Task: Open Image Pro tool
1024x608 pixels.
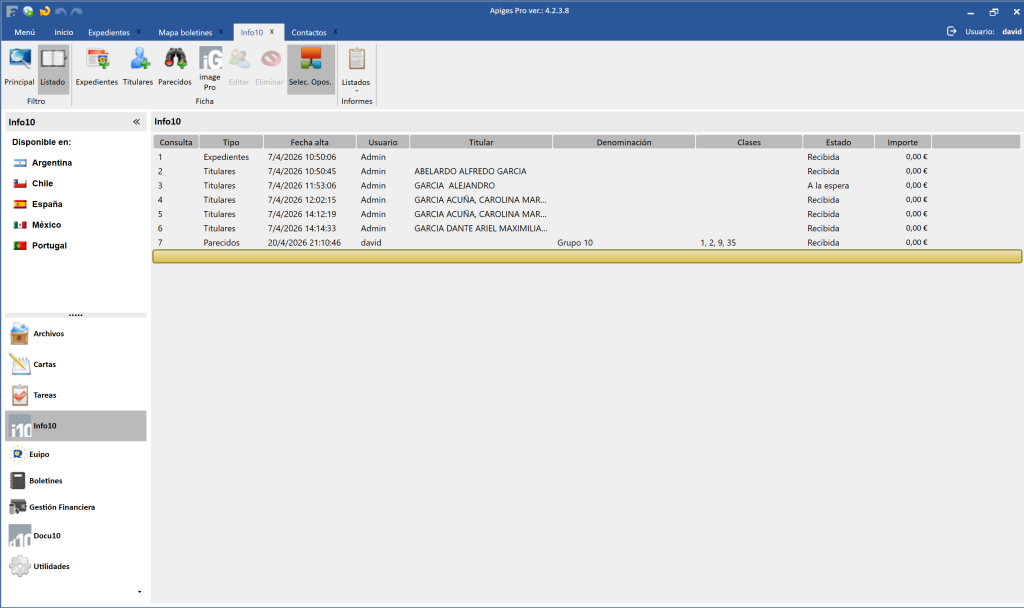Action: [x=210, y=68]
